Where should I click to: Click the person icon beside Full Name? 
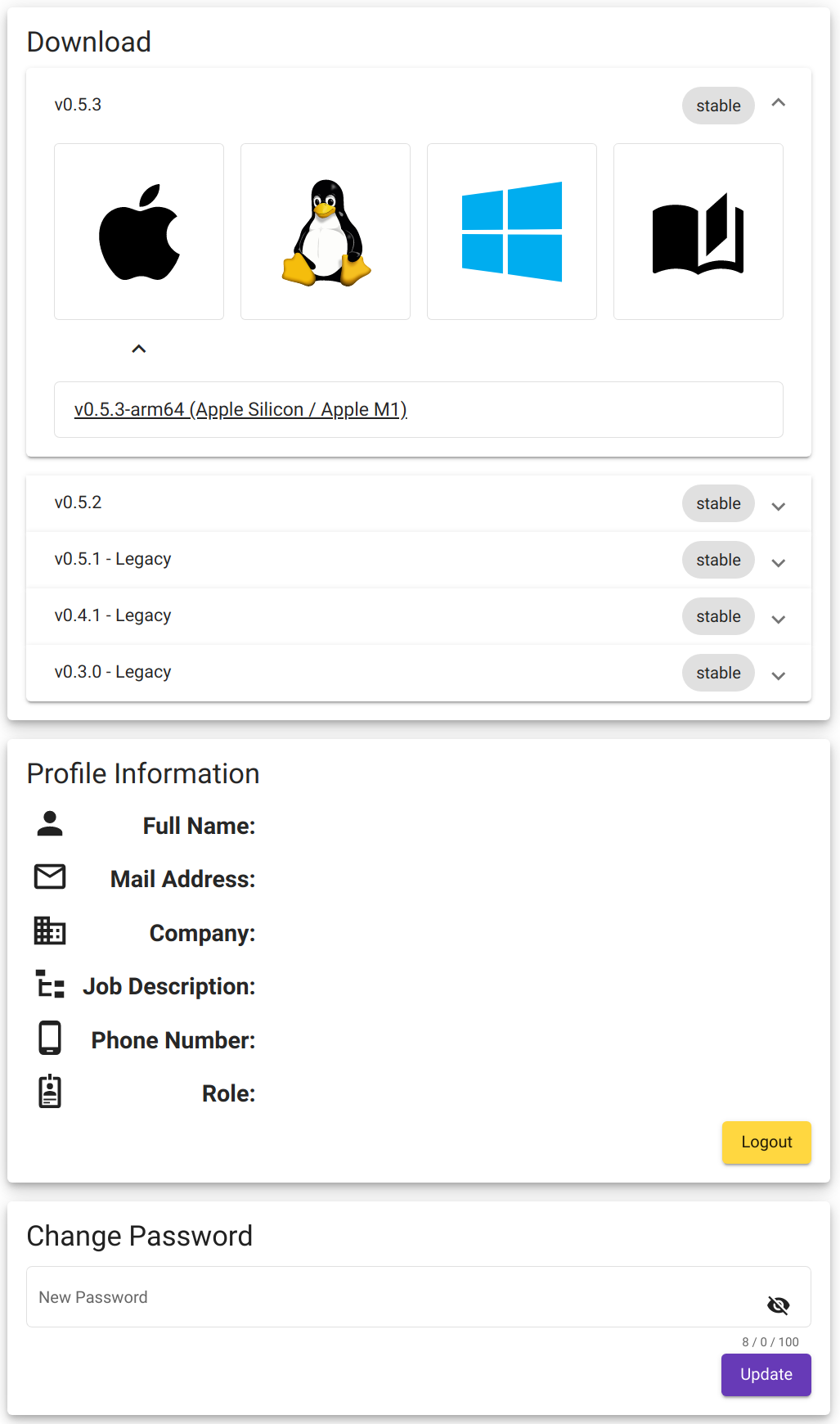(50, 824)
